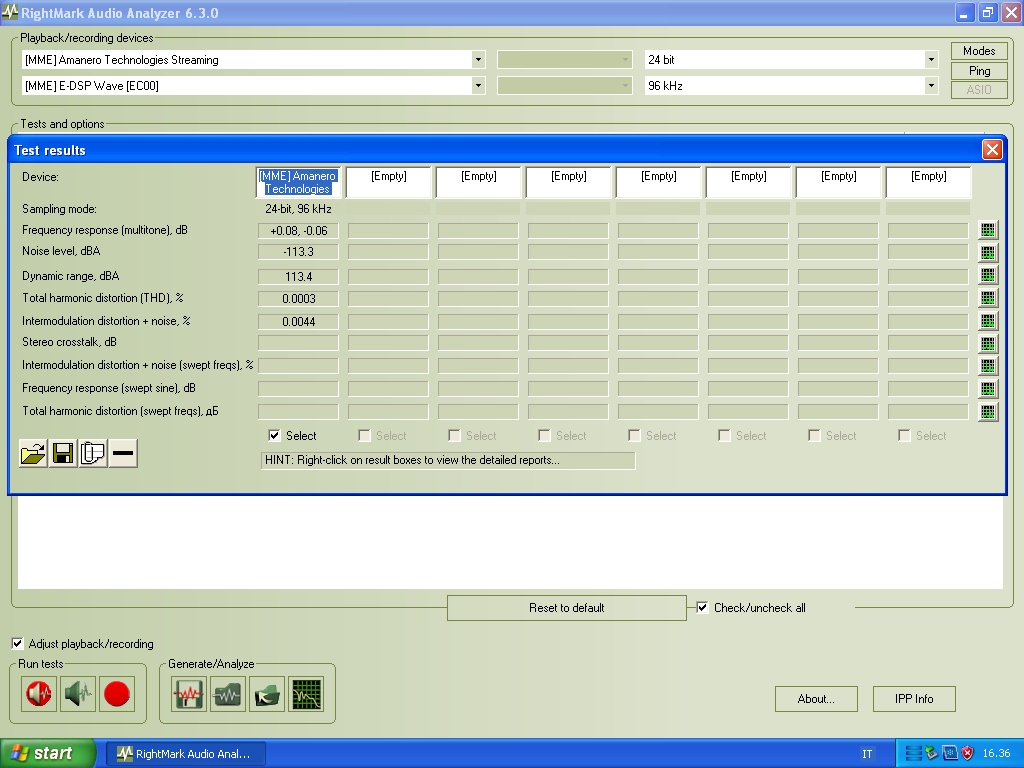Screen dimensions: 1024x768
Task: Run playback/recording test speaker icon
Action: tap(39, 694)
